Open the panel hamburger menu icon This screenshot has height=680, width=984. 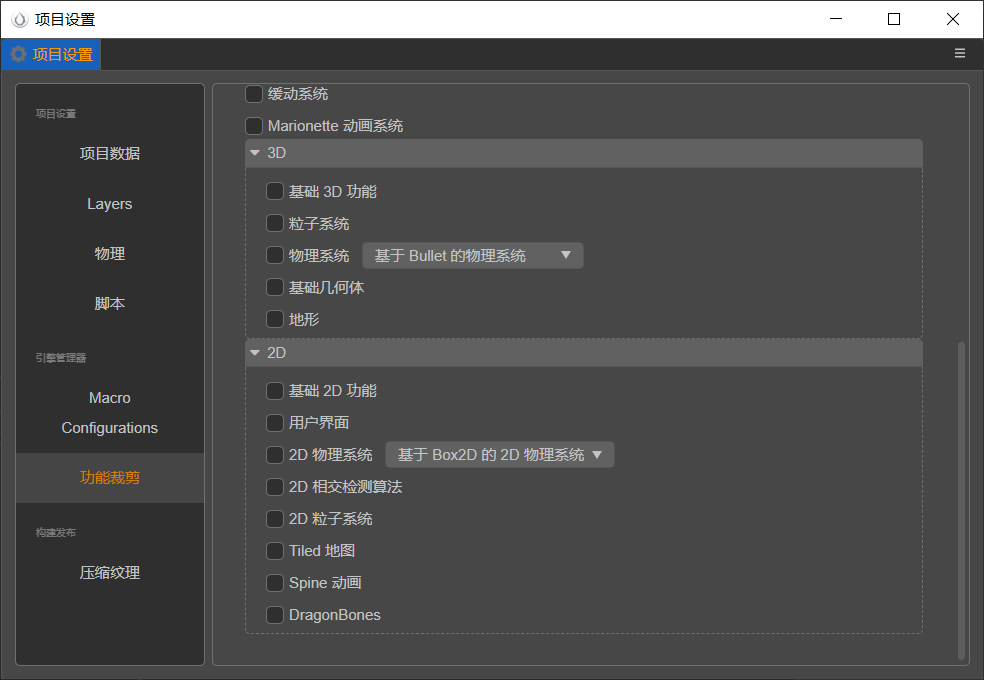pyautogui.click(x=960, y=53)
